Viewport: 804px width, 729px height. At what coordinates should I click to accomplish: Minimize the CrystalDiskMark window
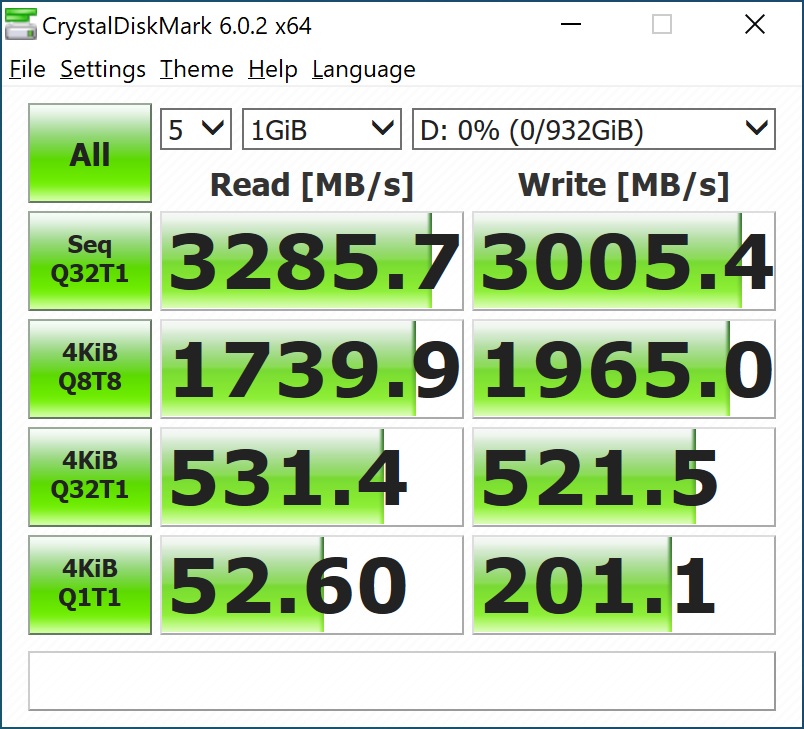tap(571, 25)
